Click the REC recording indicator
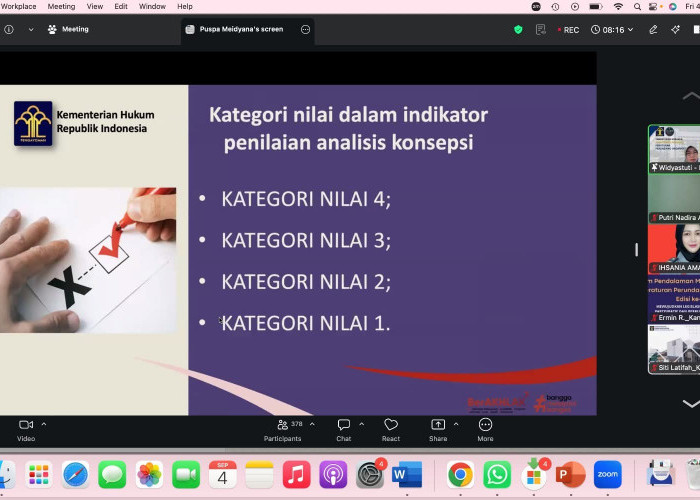The width and height of the screenshot is (700, 500). click(x=568, y=30)
